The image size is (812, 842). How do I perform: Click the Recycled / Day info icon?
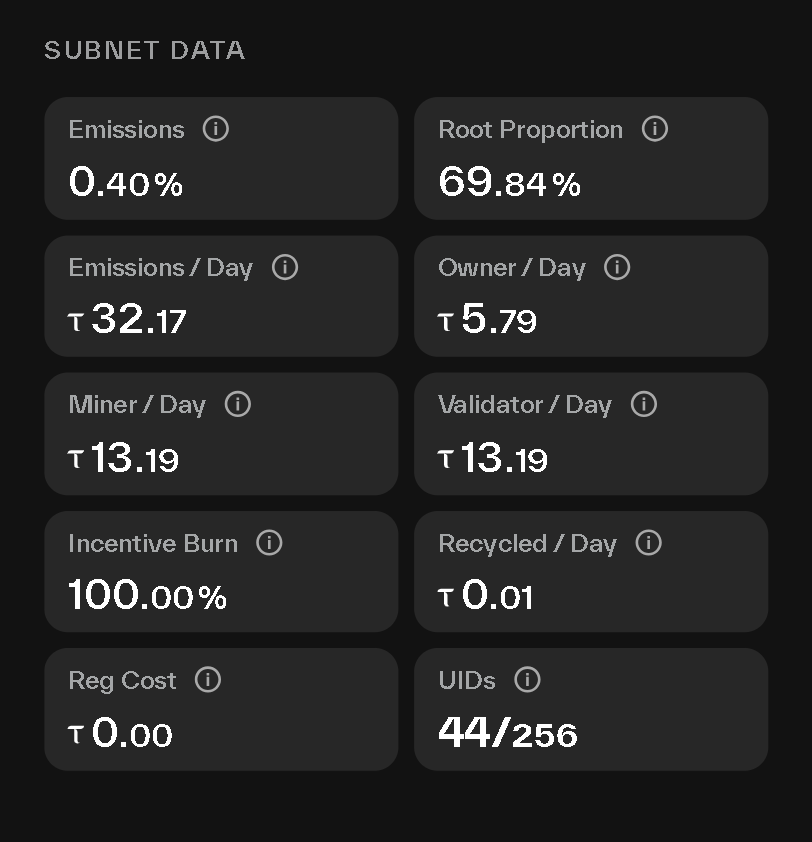(649, 543)
